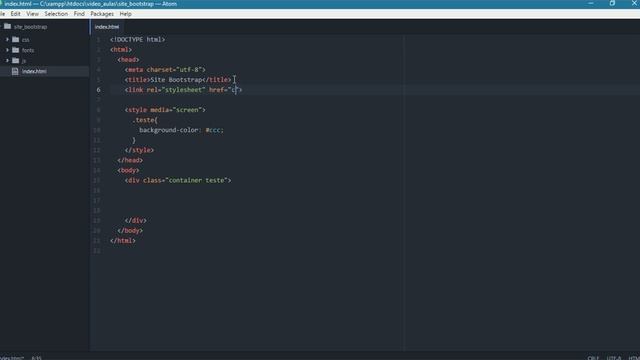Click the UTF-8 encoding selector

click(x=613, y=358)
